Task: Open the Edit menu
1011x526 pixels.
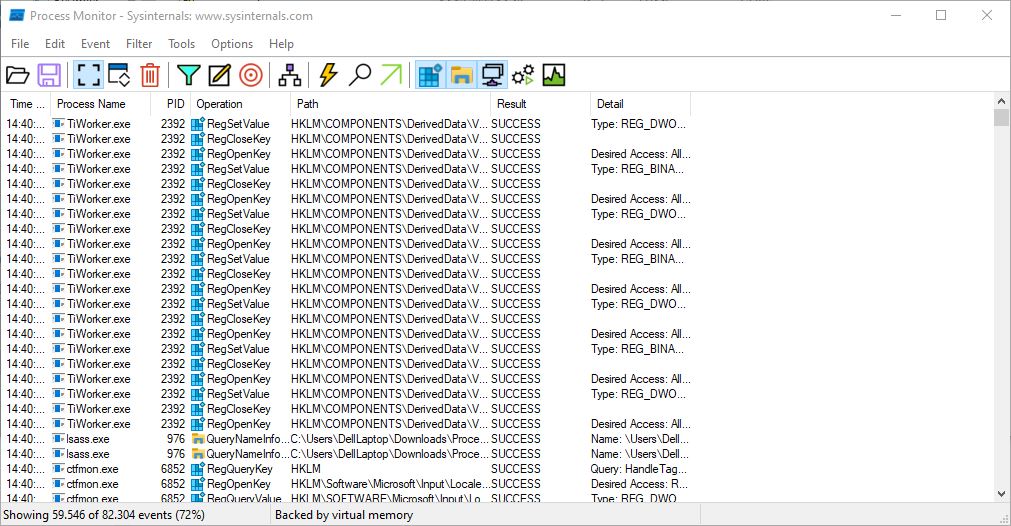Action: [x=55, y=44]
